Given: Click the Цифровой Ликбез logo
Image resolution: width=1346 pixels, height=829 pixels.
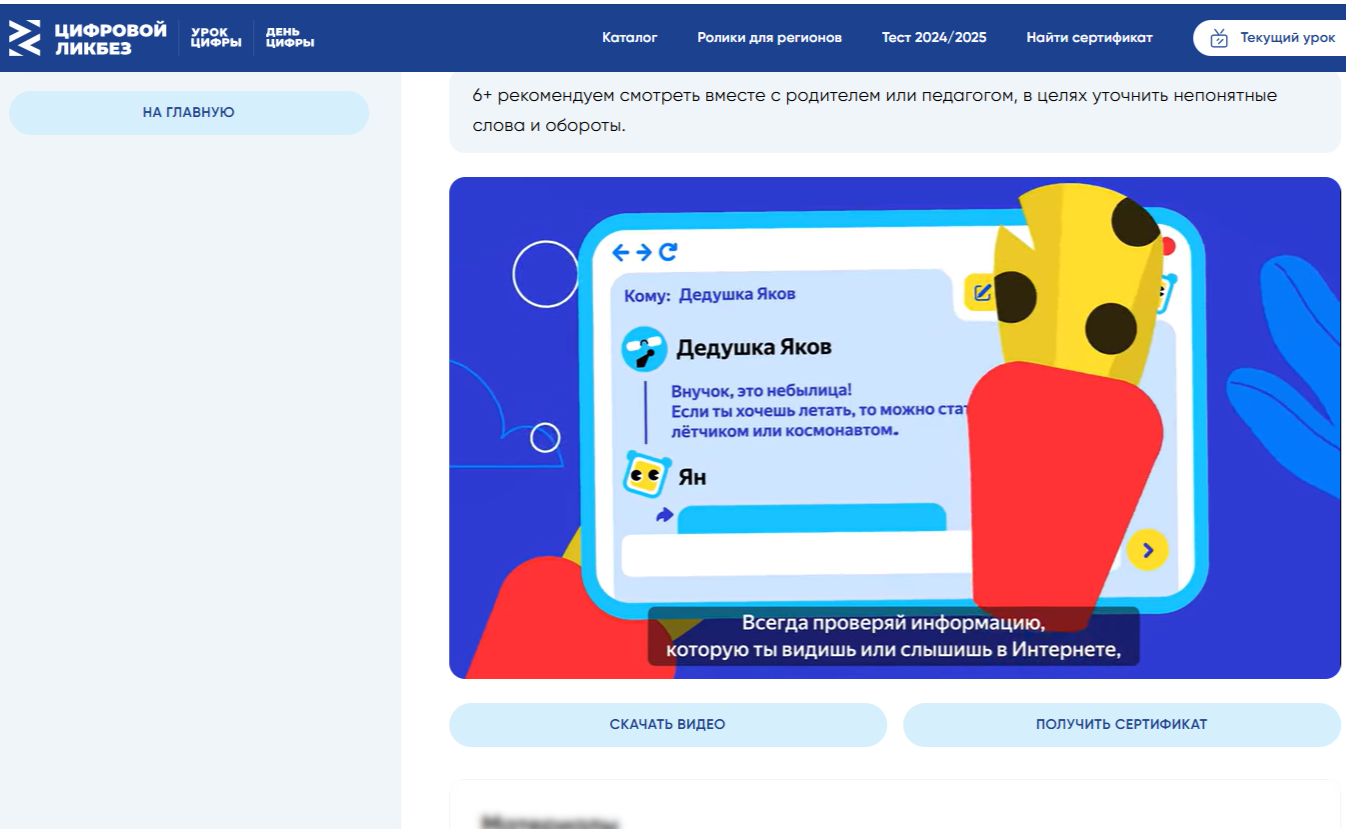Looking at the screenshot, I should (x=88, y=38).
